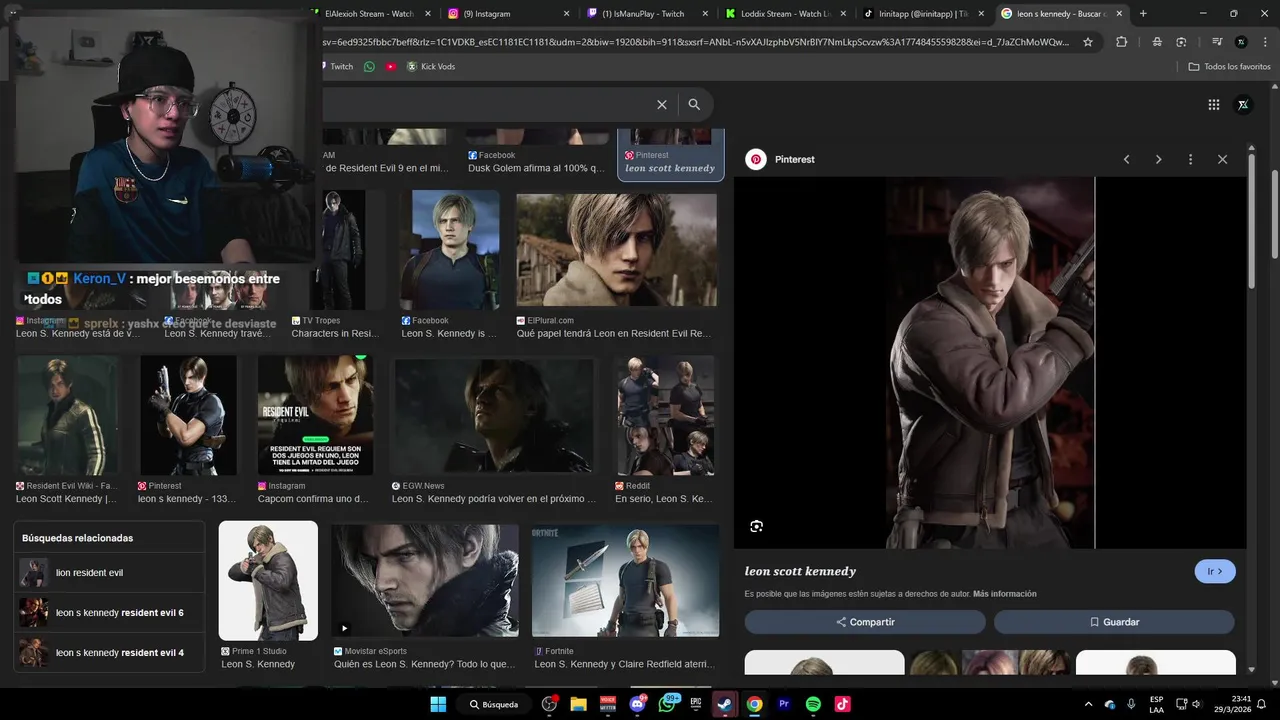Click the magnifier search icon
This screenshot has height=720, width=1280.
pos(694,105)
